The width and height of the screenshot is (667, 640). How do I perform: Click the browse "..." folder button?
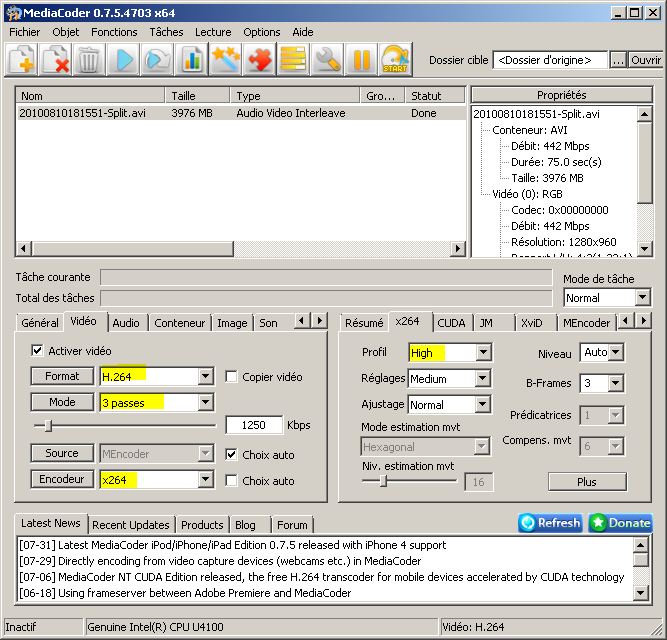coord(618,60)
